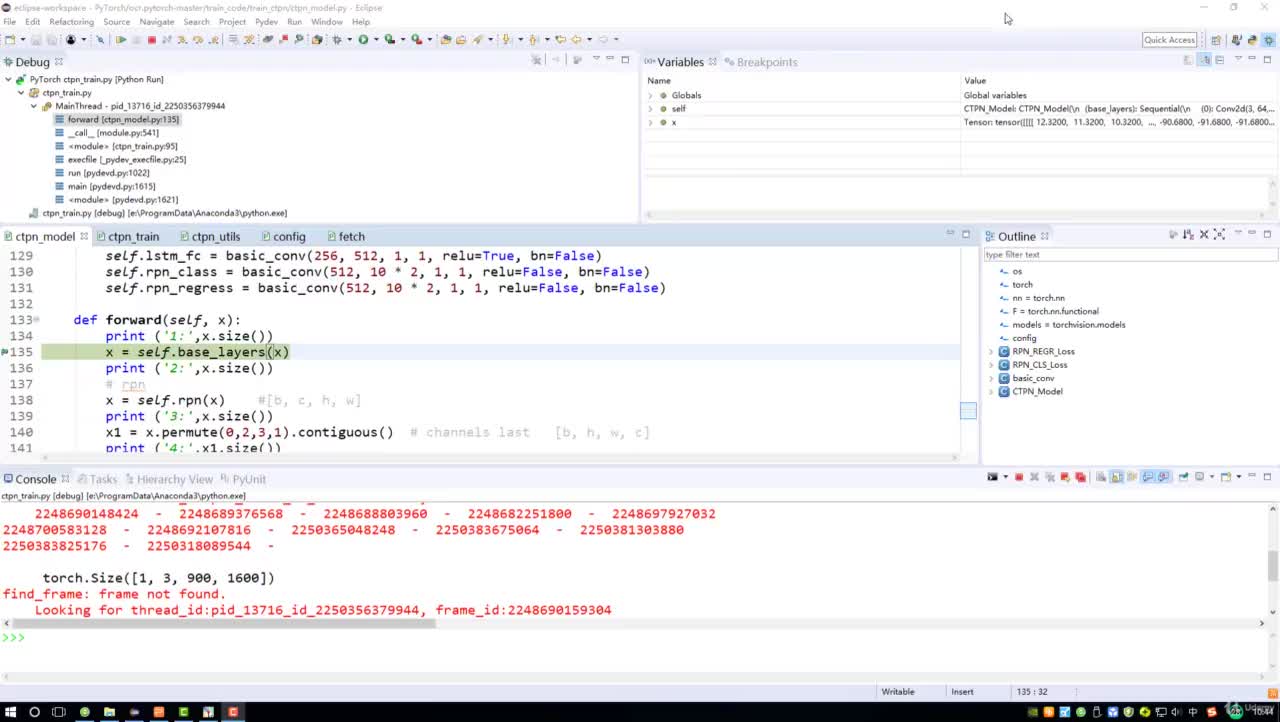Expand x tensor variable row
Viewport: 1280px width, 722px height.
(650, 123)
